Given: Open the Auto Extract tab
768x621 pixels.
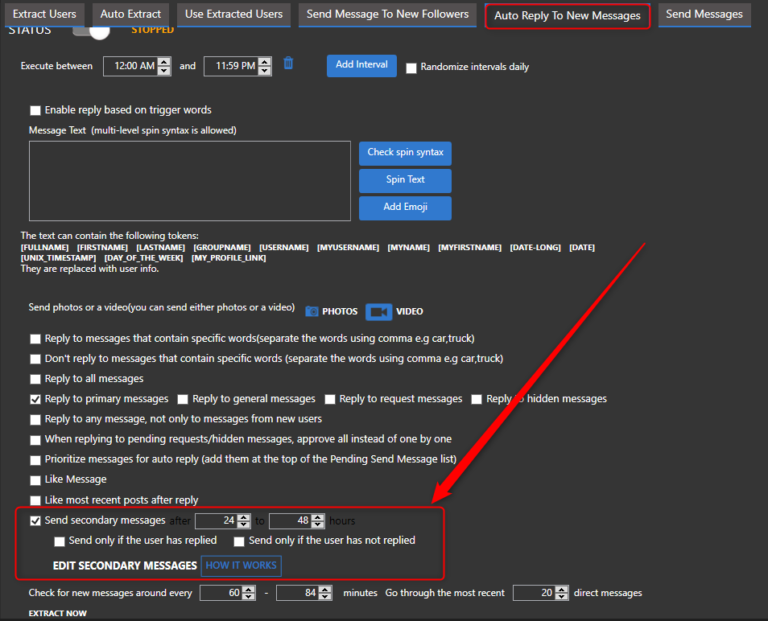Looking at the screenshot, I should pyautogui.click(x=131, y=14).
